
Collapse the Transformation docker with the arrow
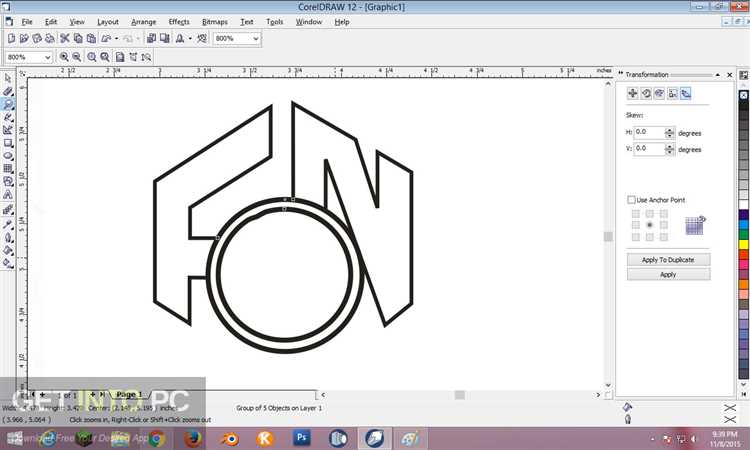(717, 75)
